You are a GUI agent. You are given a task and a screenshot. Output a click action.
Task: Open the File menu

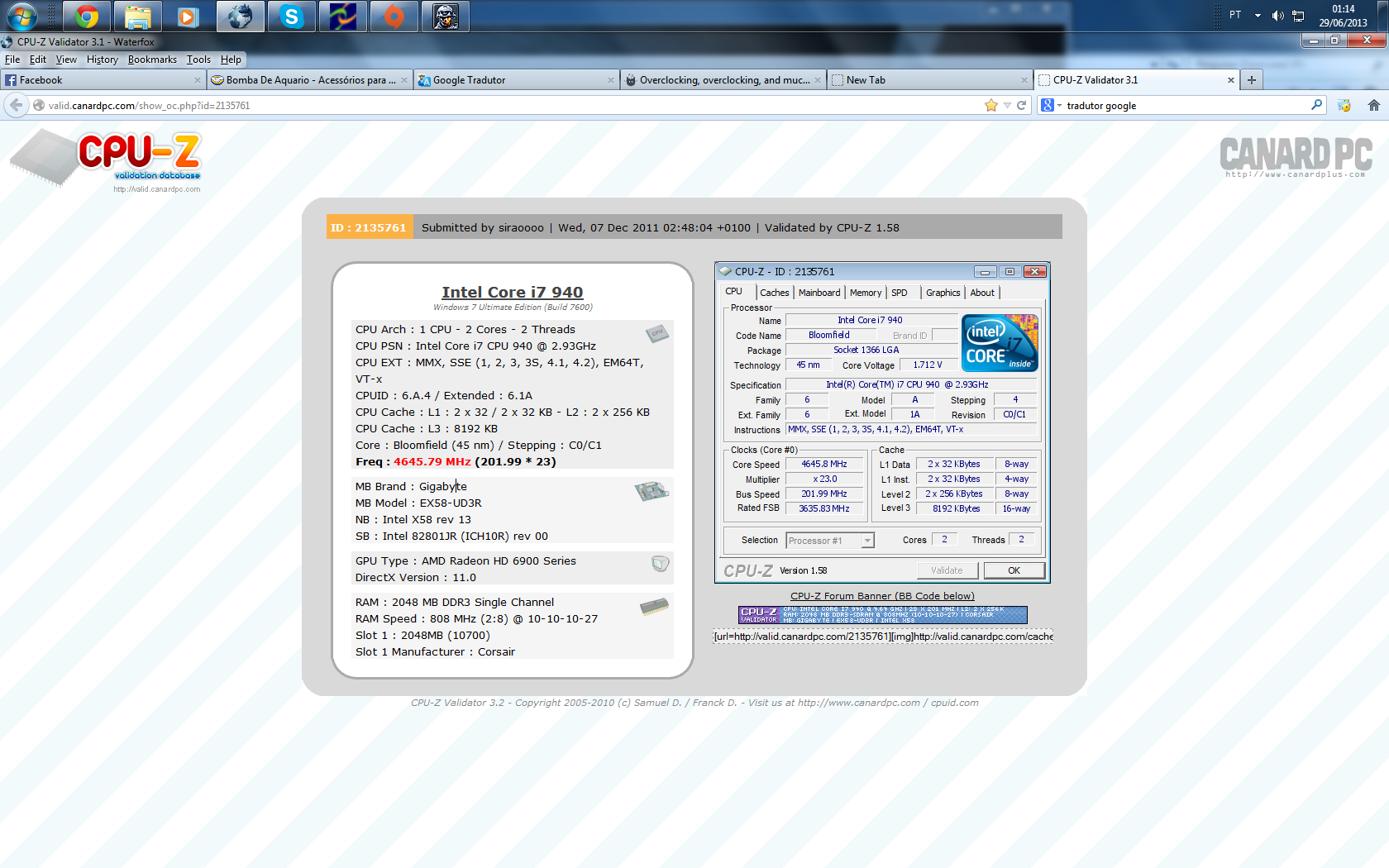pos(12,60)
